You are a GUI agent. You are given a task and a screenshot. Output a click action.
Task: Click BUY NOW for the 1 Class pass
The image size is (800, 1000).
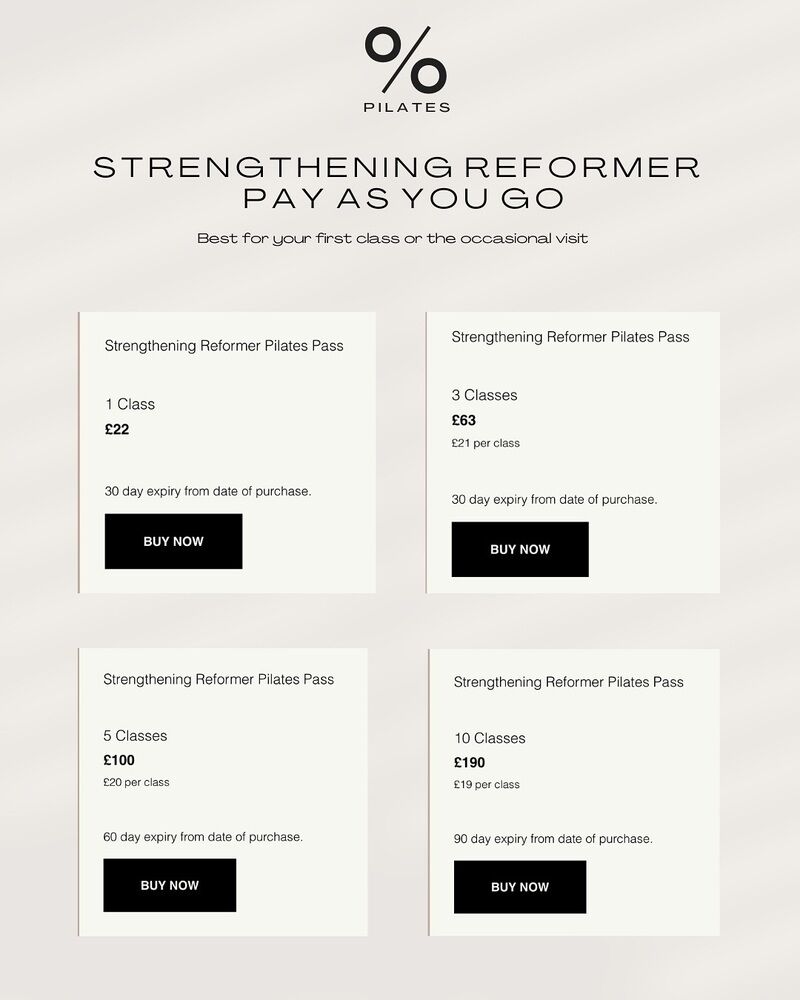tap(173, 541)
